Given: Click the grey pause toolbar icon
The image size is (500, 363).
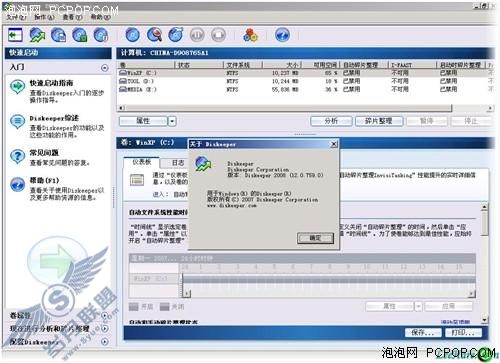Looking at the screenshot, I should (x=197, y=35).
